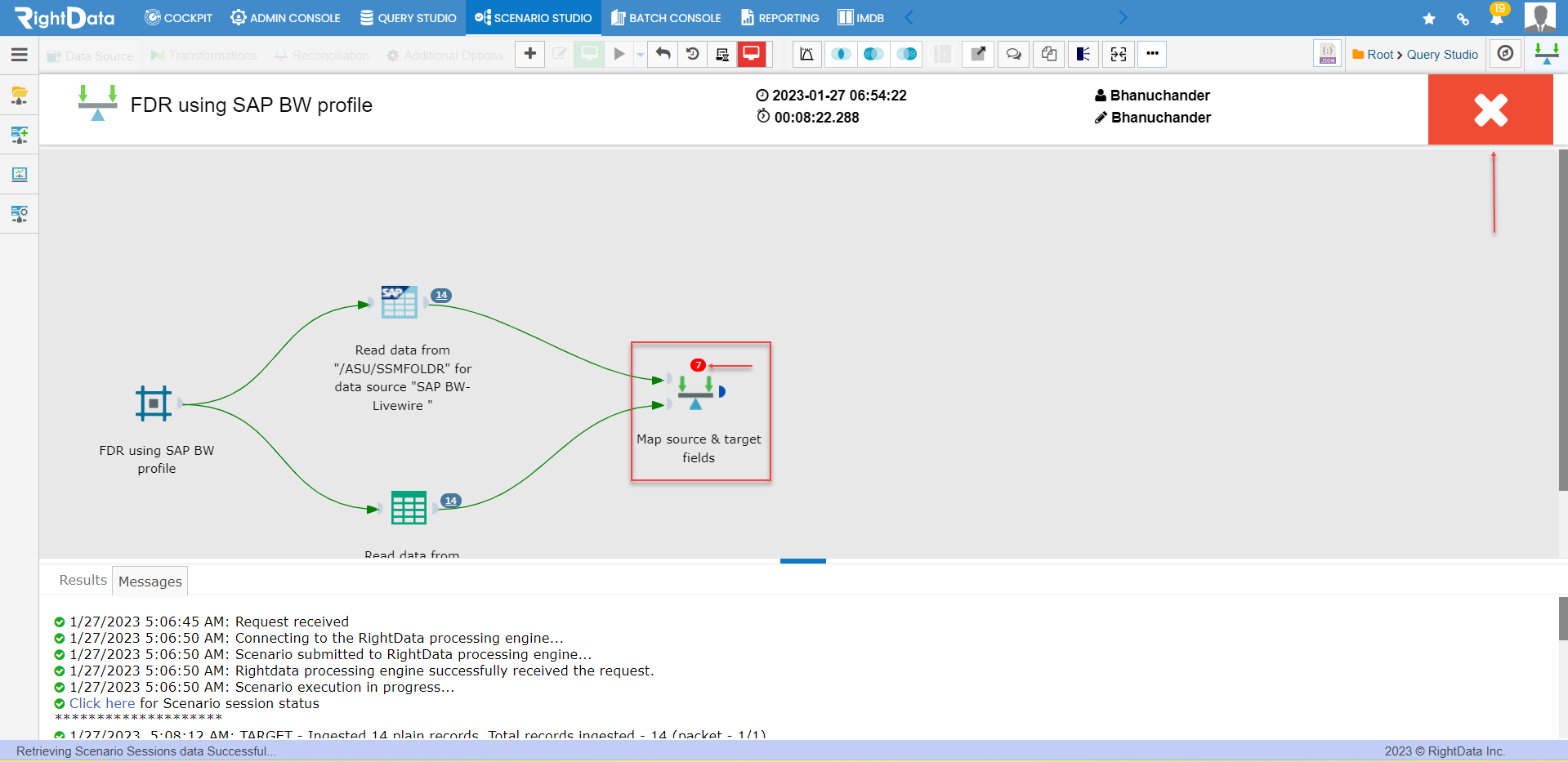Select the Map source & target fields node
Viewport: 1568px width, 762px height.
click(695, 394)
